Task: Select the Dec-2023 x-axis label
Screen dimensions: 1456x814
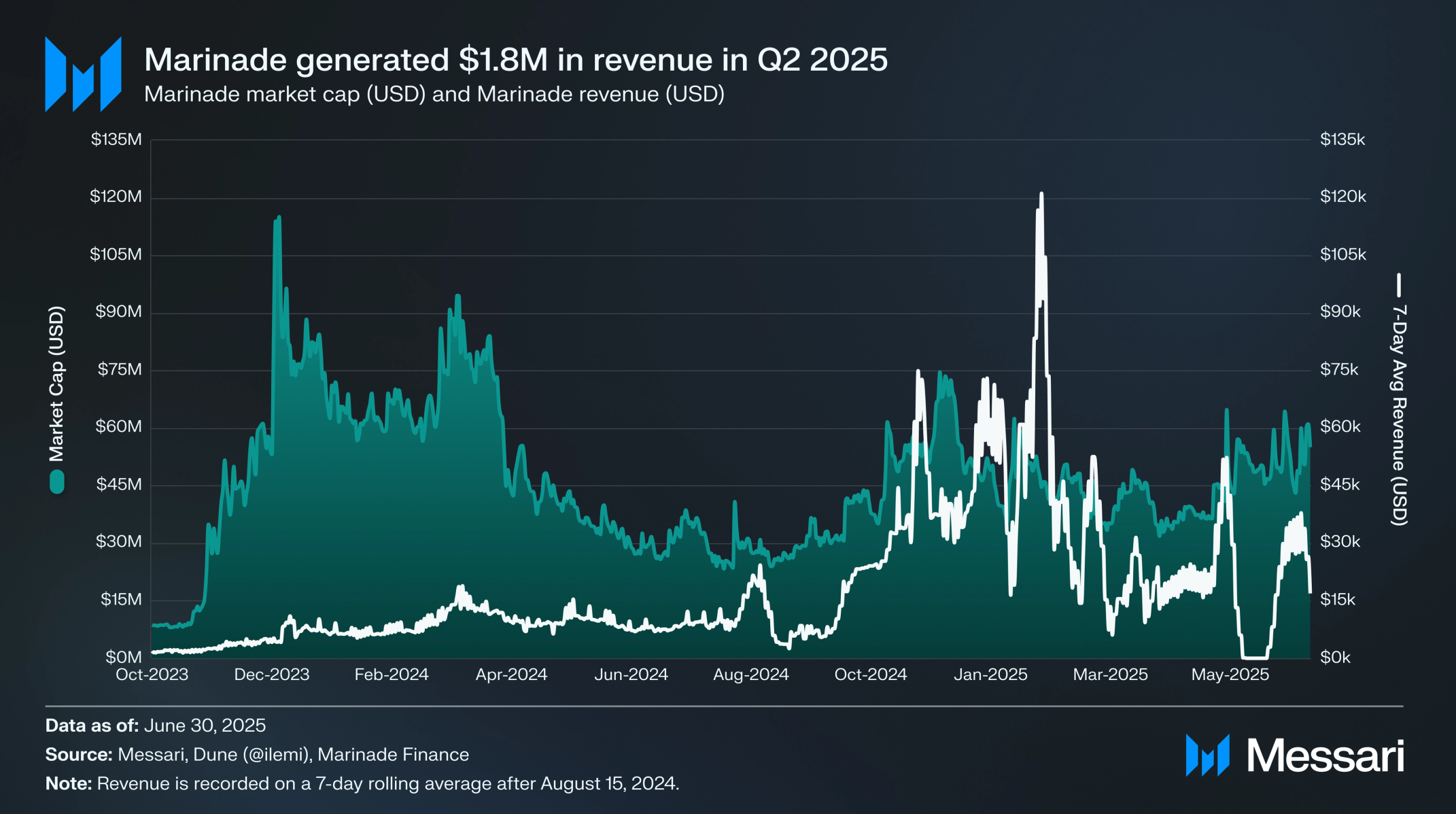Action: tap(271, 675)
